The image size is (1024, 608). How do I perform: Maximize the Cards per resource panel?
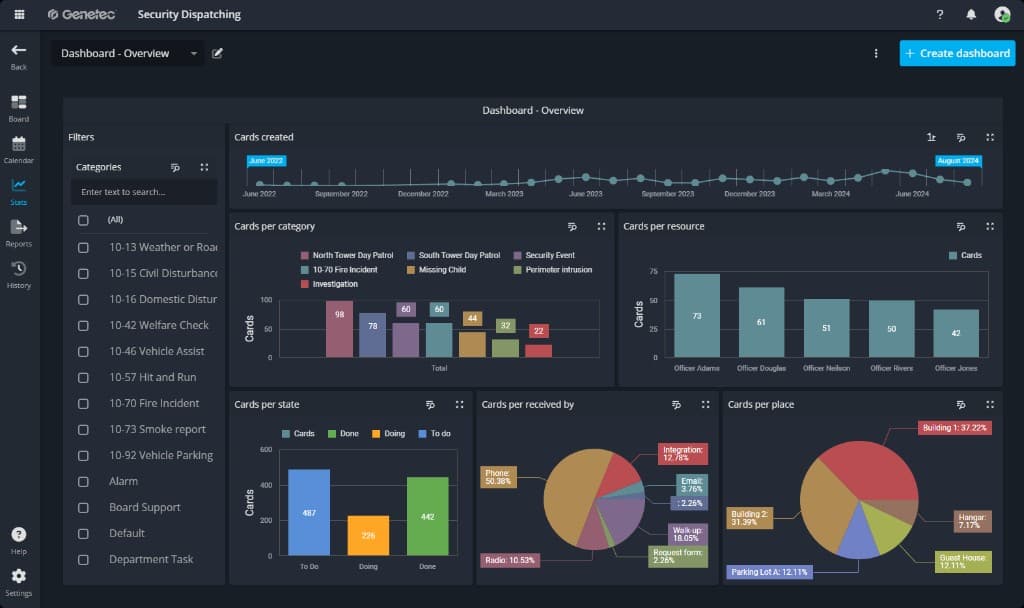click(990, 227)
